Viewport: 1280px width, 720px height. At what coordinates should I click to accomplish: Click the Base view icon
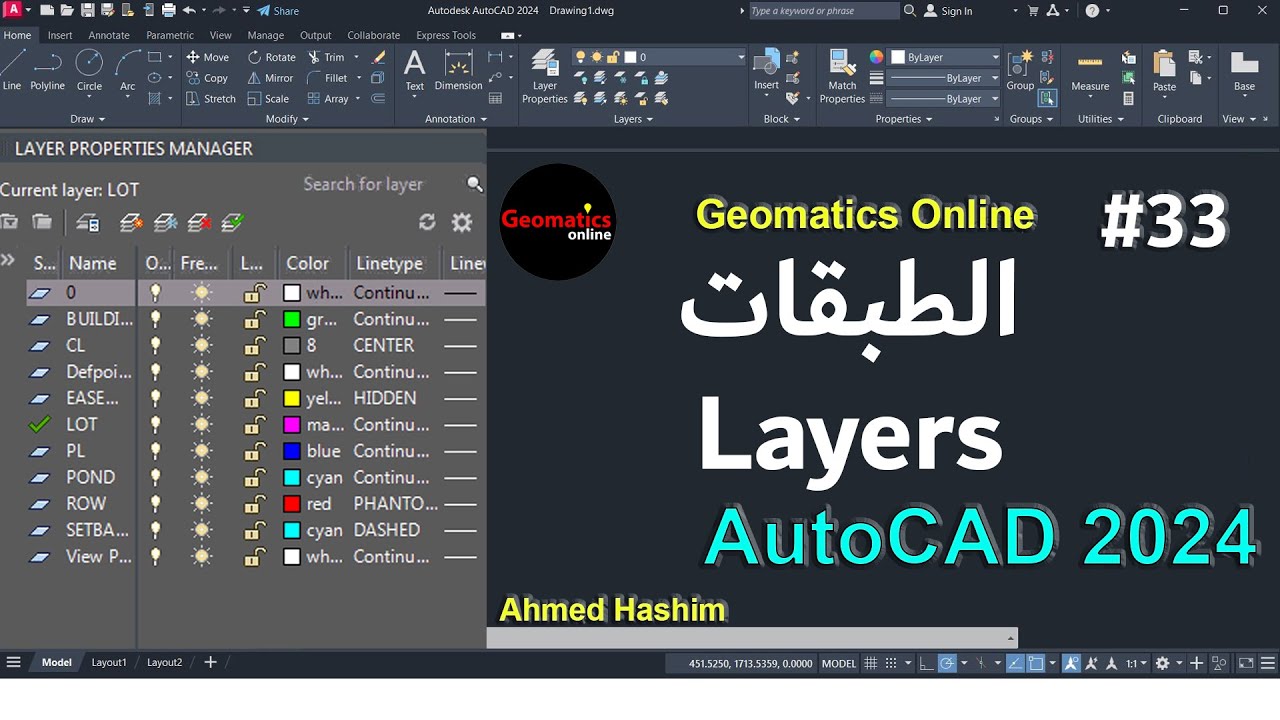coord(1244,70)
